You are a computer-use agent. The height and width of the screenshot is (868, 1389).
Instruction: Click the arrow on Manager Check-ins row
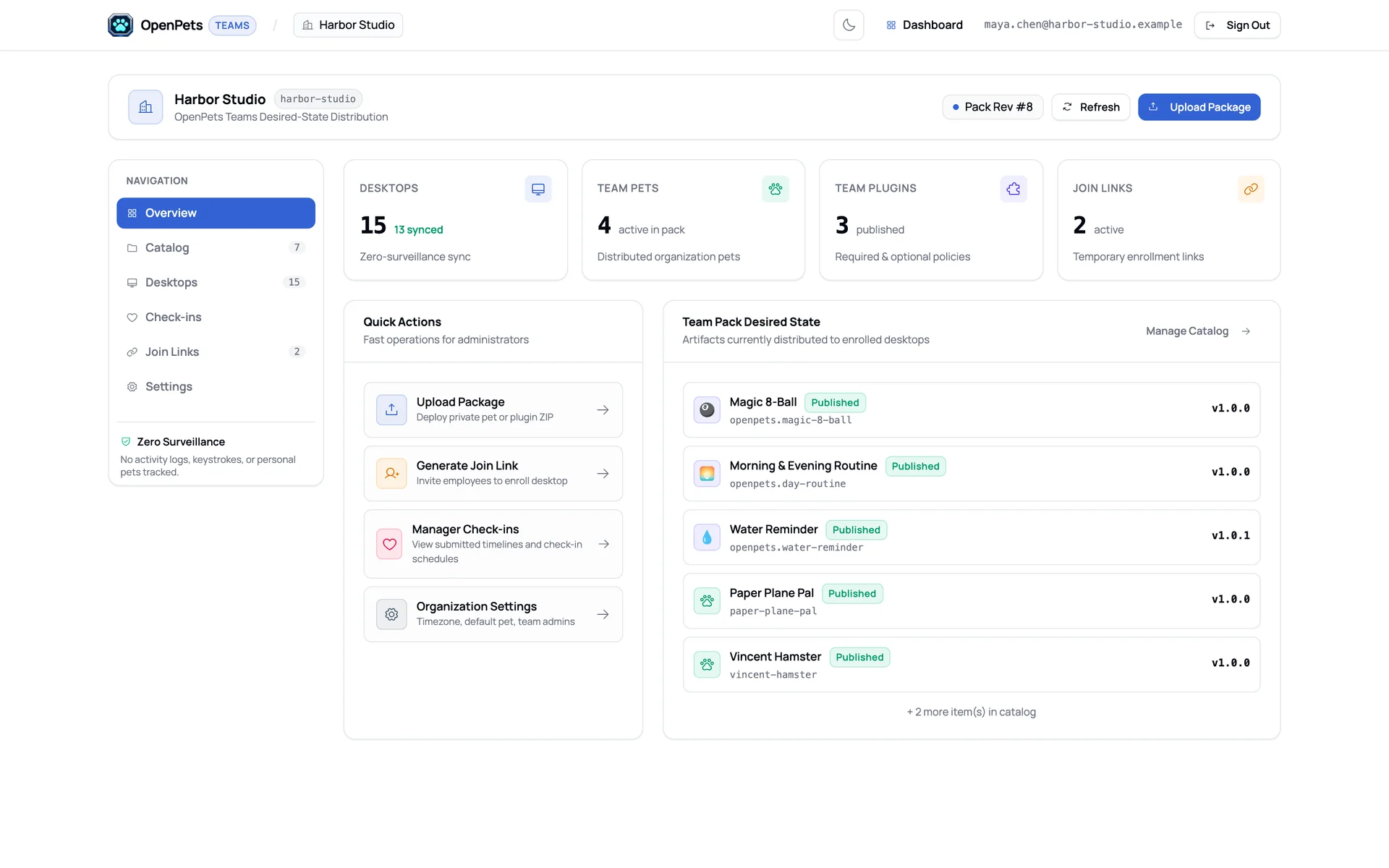[x=604, y=544]
